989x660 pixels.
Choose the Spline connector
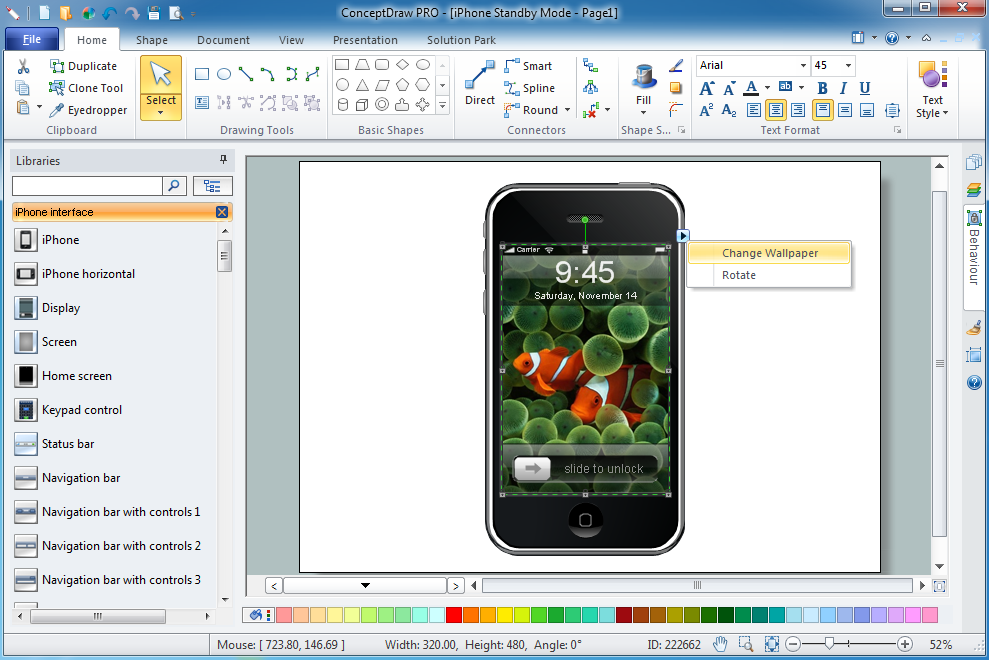pos(529,88)
